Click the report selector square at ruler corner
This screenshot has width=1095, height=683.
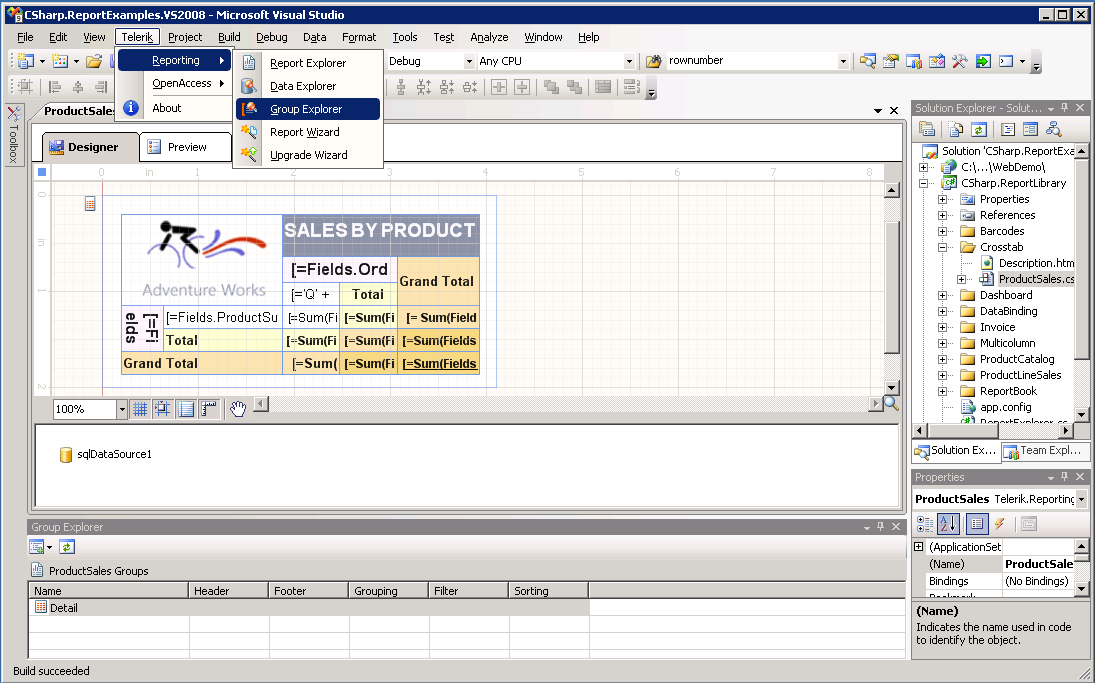point(42,172)
